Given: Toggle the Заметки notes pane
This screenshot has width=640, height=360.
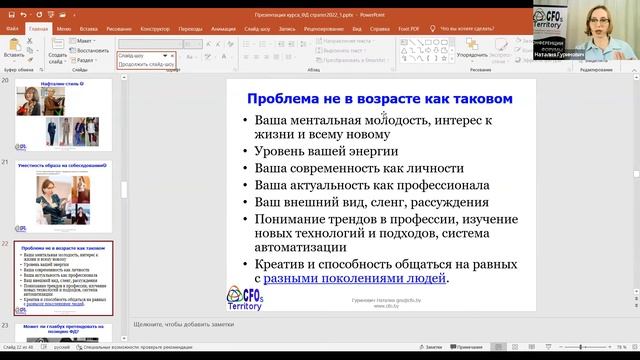Looking at the screenshot, I should pyautogui.click(x=431, y=347).
